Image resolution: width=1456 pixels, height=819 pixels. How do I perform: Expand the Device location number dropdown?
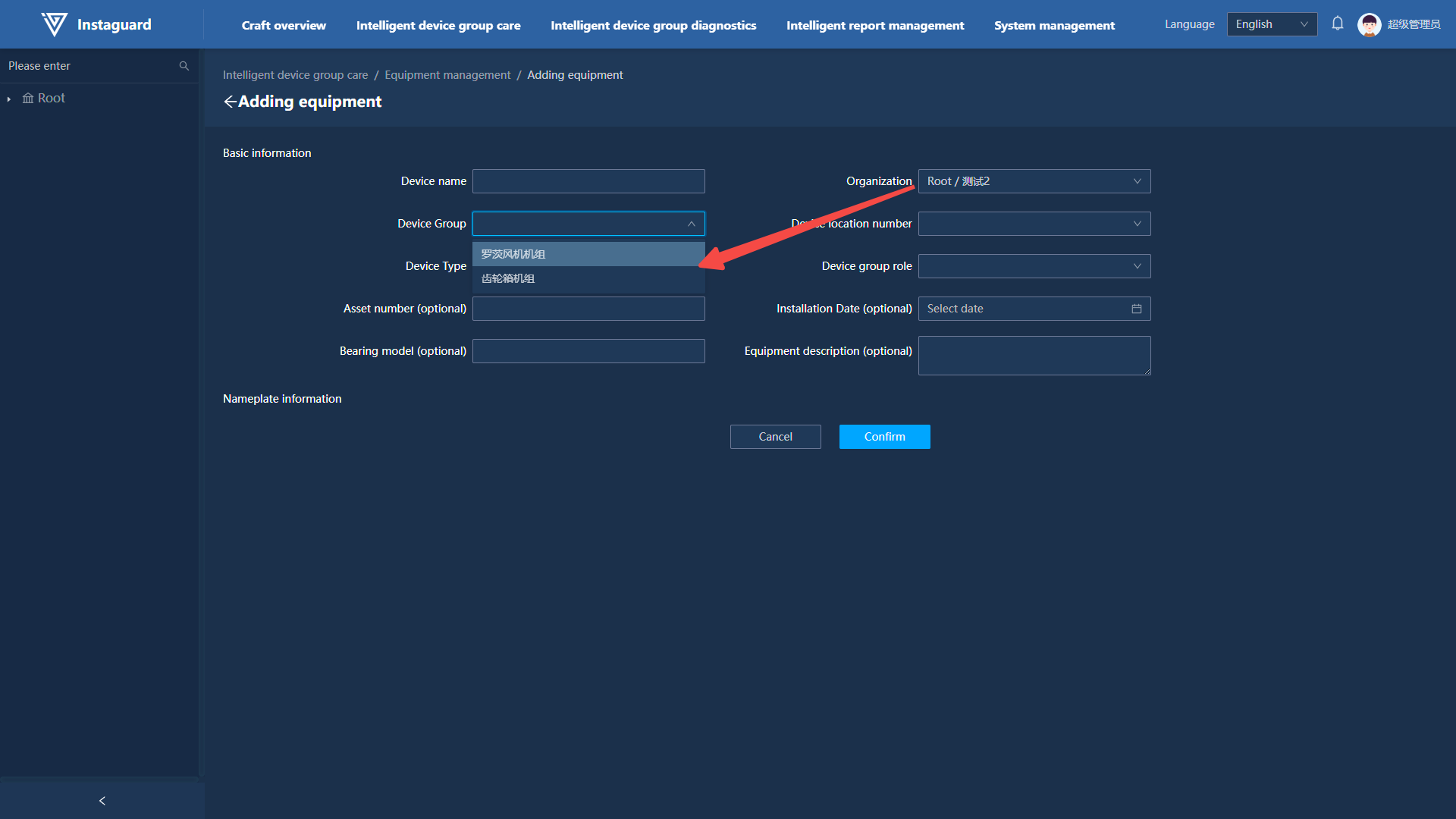1034,224
